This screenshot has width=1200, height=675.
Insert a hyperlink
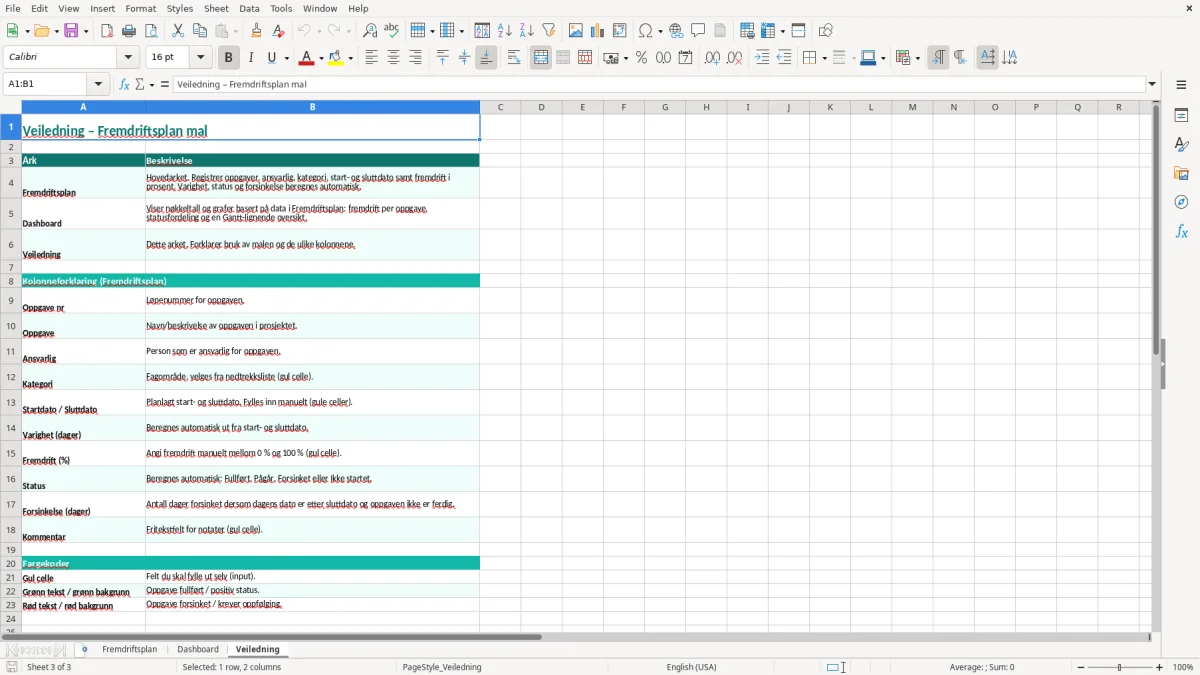point(677,31)
